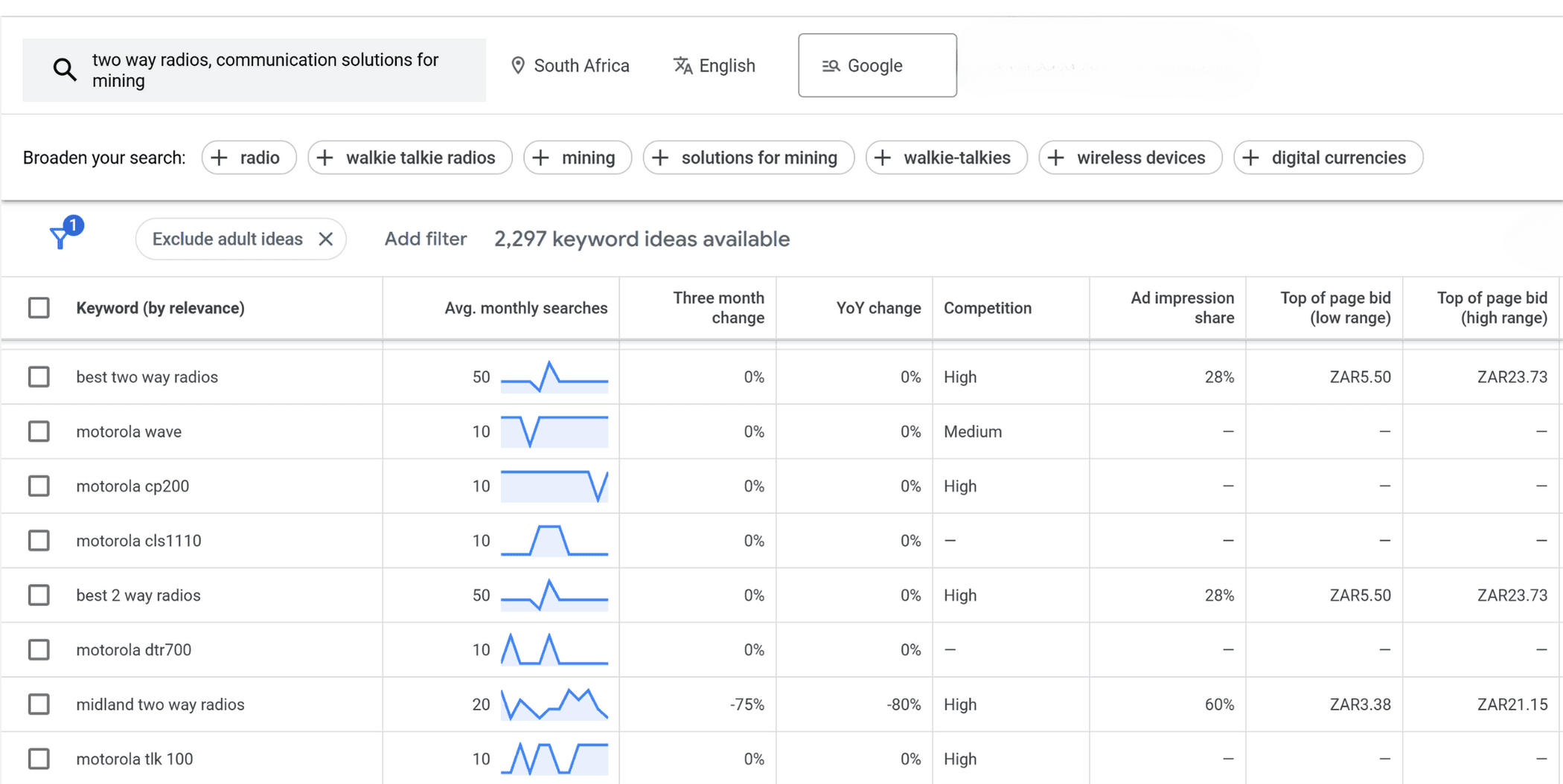The image size is (1563, 784).
Task: Open the Google search network selector
Action: coord(876,65)
